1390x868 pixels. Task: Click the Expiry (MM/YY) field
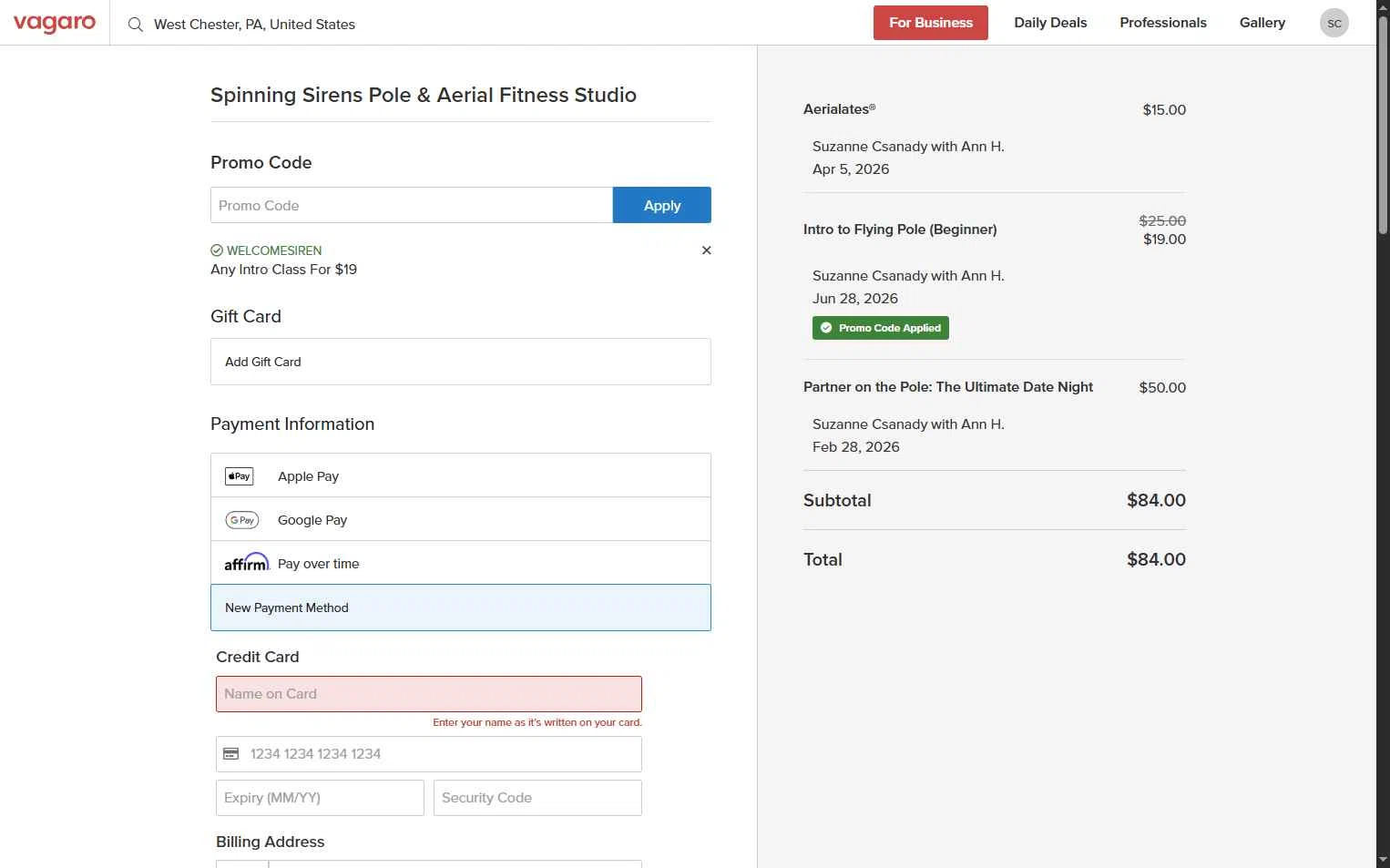point(320,798)
